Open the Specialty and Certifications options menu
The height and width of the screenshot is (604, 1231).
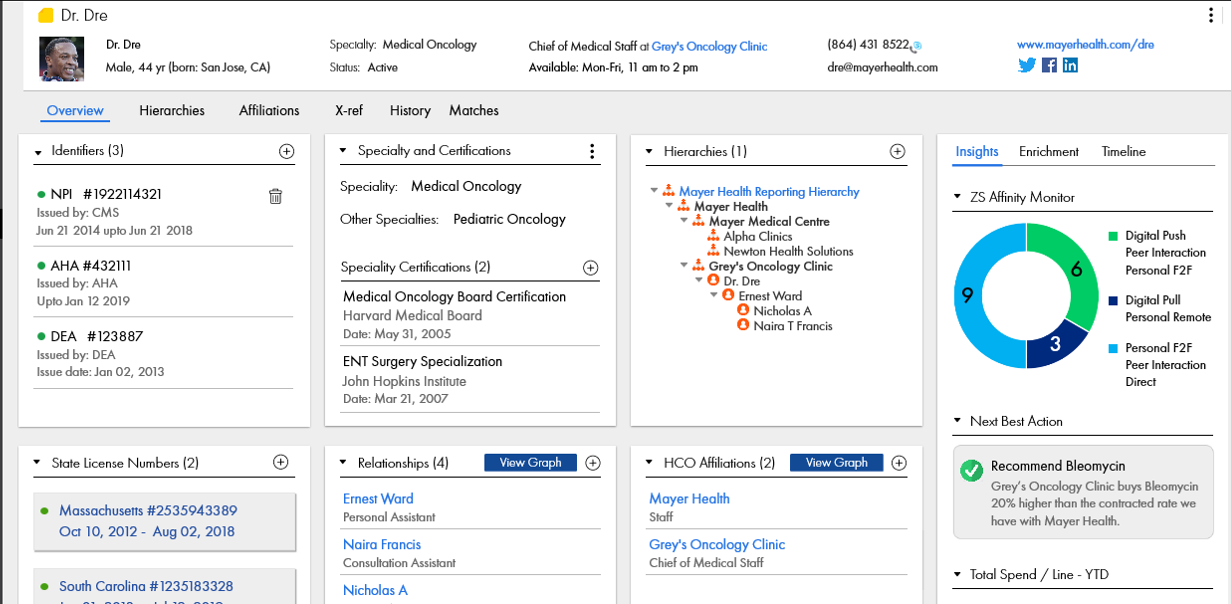[x=592, y=151]
